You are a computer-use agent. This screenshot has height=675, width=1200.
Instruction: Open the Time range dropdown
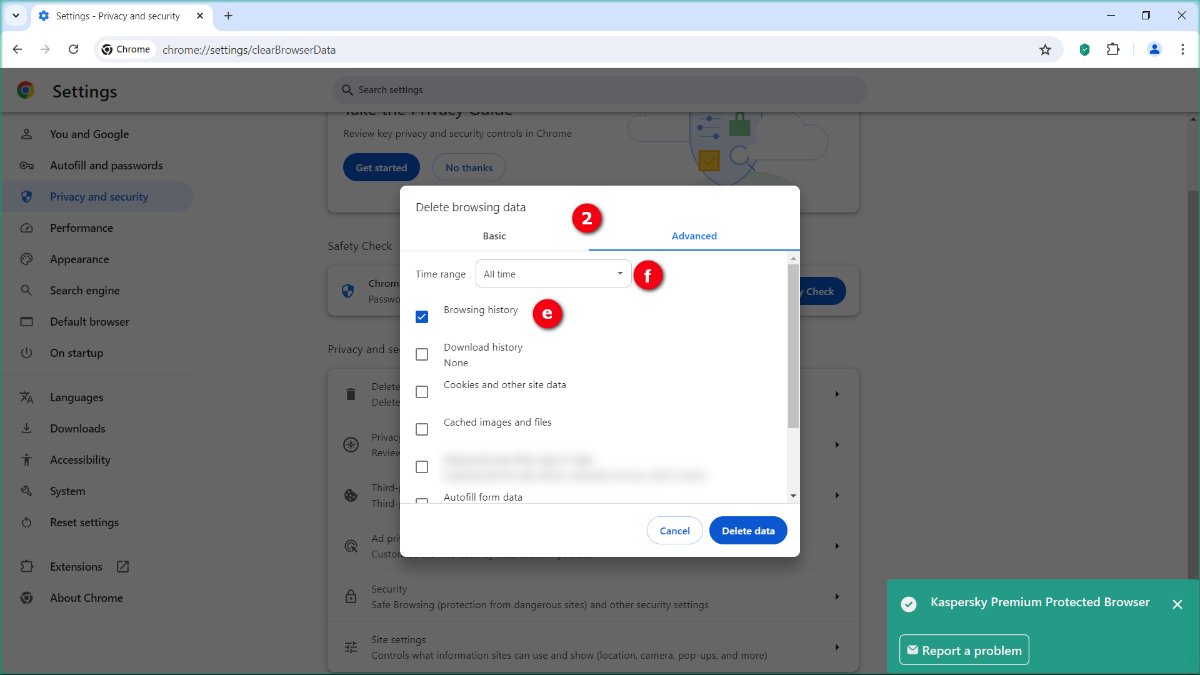point(553,274)
